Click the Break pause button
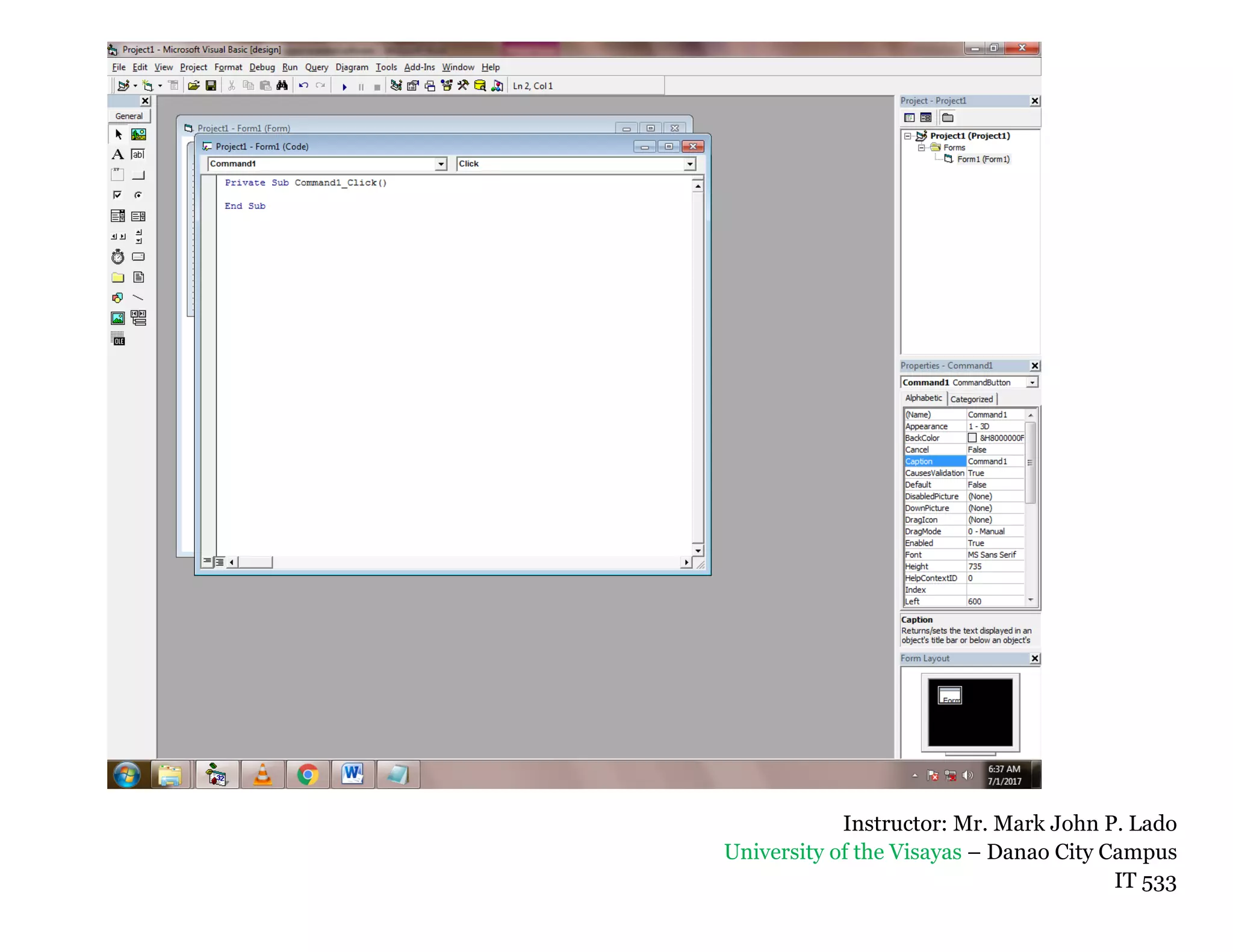The height and width of the screenshot is (952, 1233). [361, 87]
